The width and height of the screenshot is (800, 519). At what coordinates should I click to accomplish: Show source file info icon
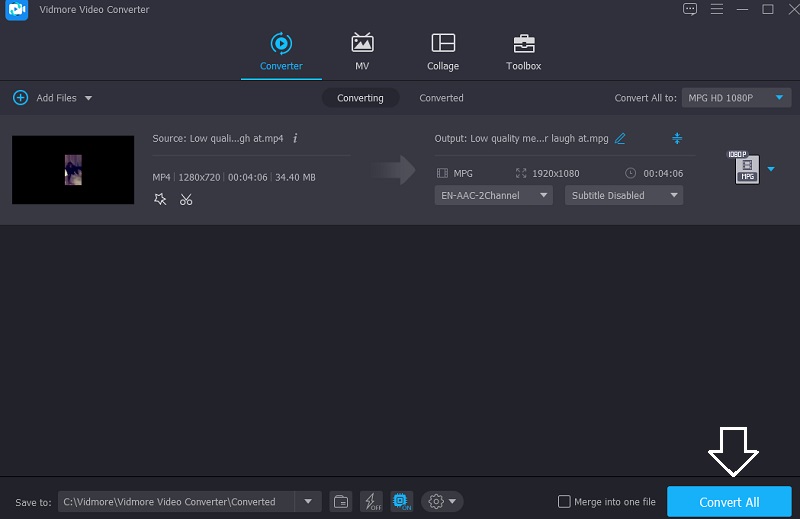click(x=295, y=138)
